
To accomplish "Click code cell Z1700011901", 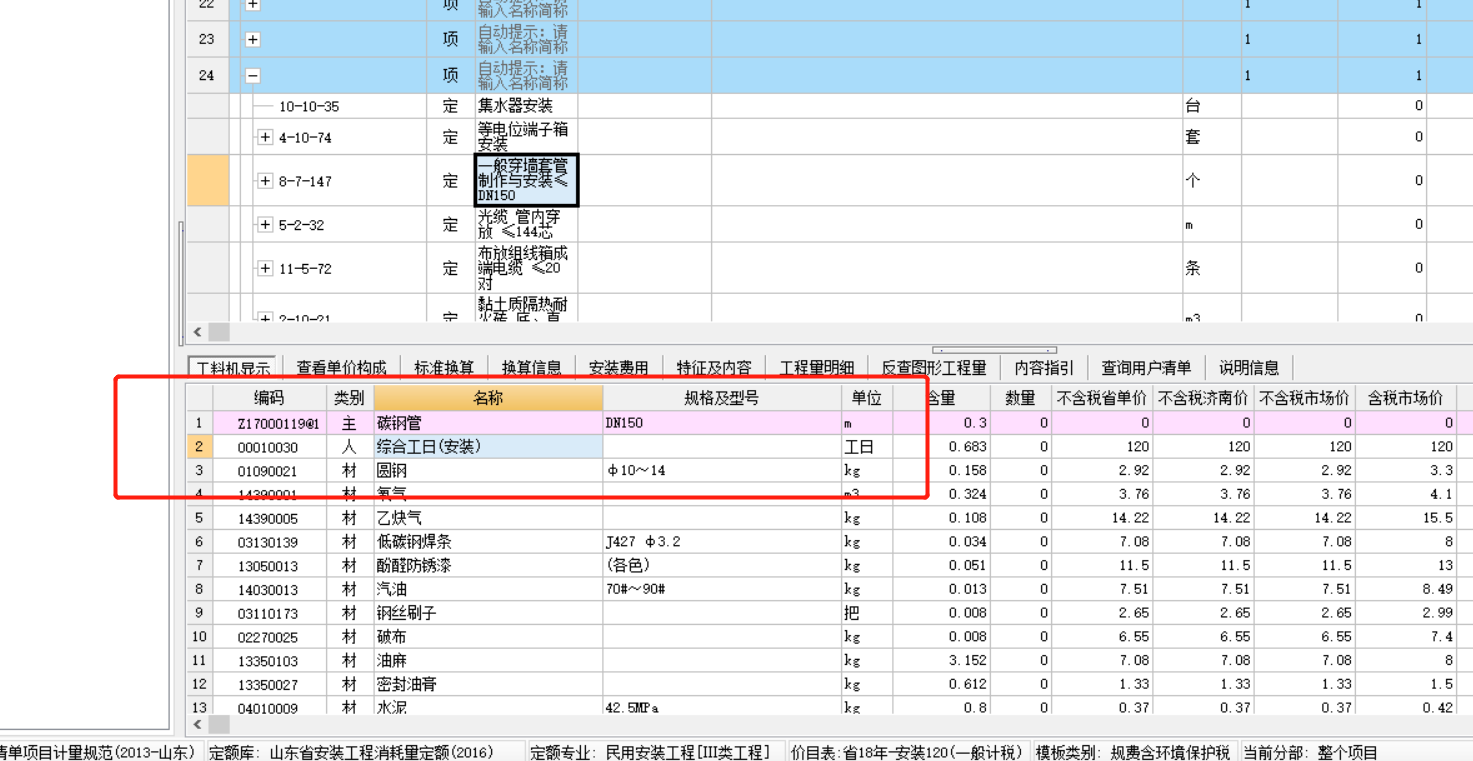I will [269, 423].
